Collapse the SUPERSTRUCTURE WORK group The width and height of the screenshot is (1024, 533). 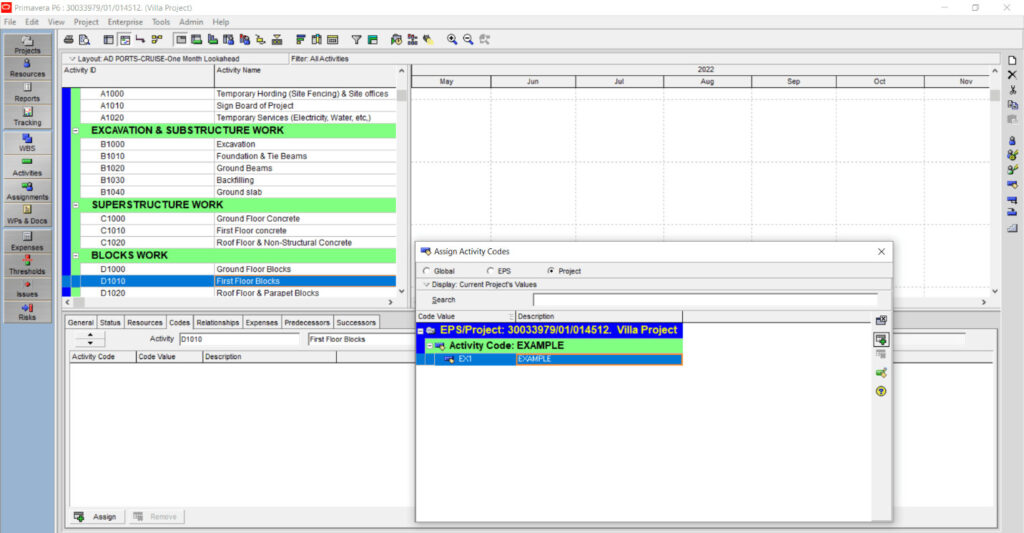pos(76,205)
